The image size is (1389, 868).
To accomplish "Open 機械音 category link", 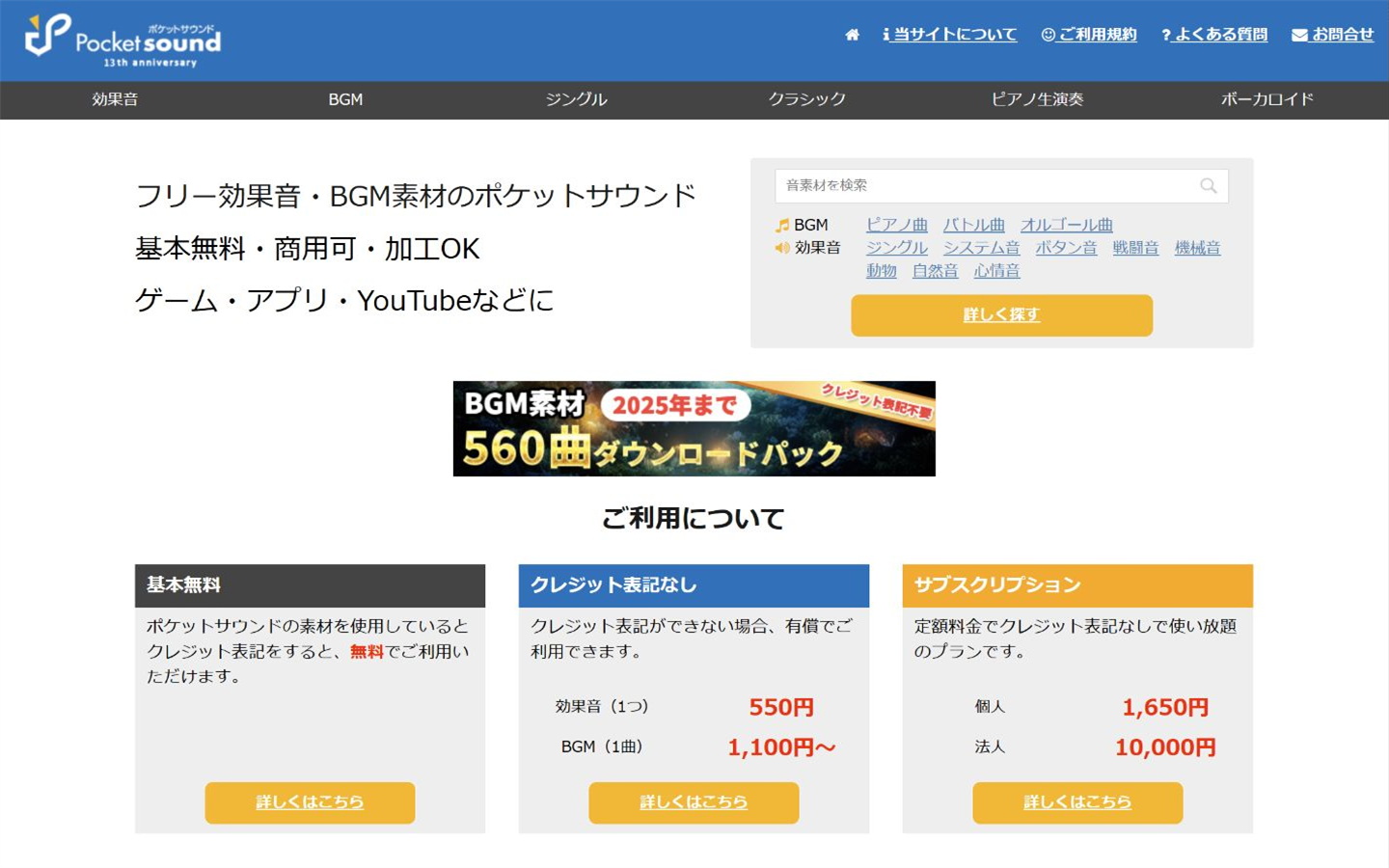I will pyautogui.click(x=1198, y=248).
